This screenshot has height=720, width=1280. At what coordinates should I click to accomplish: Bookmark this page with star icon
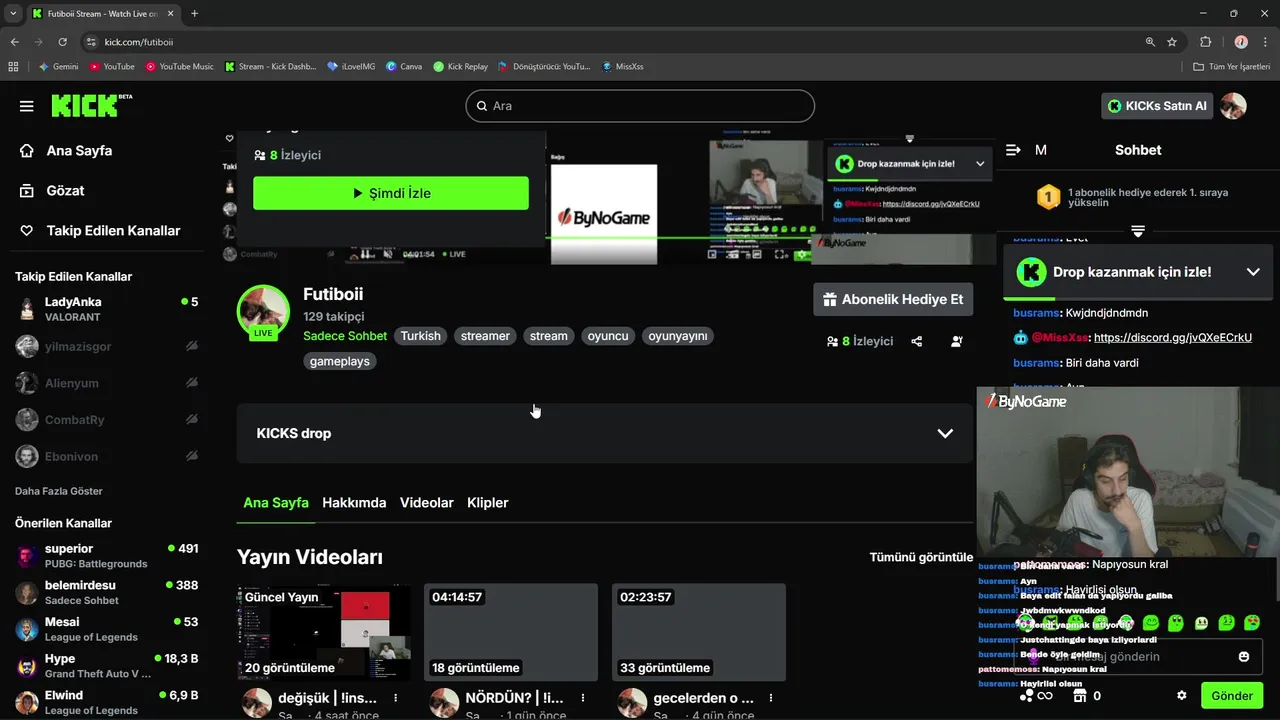pos(1172,42)
